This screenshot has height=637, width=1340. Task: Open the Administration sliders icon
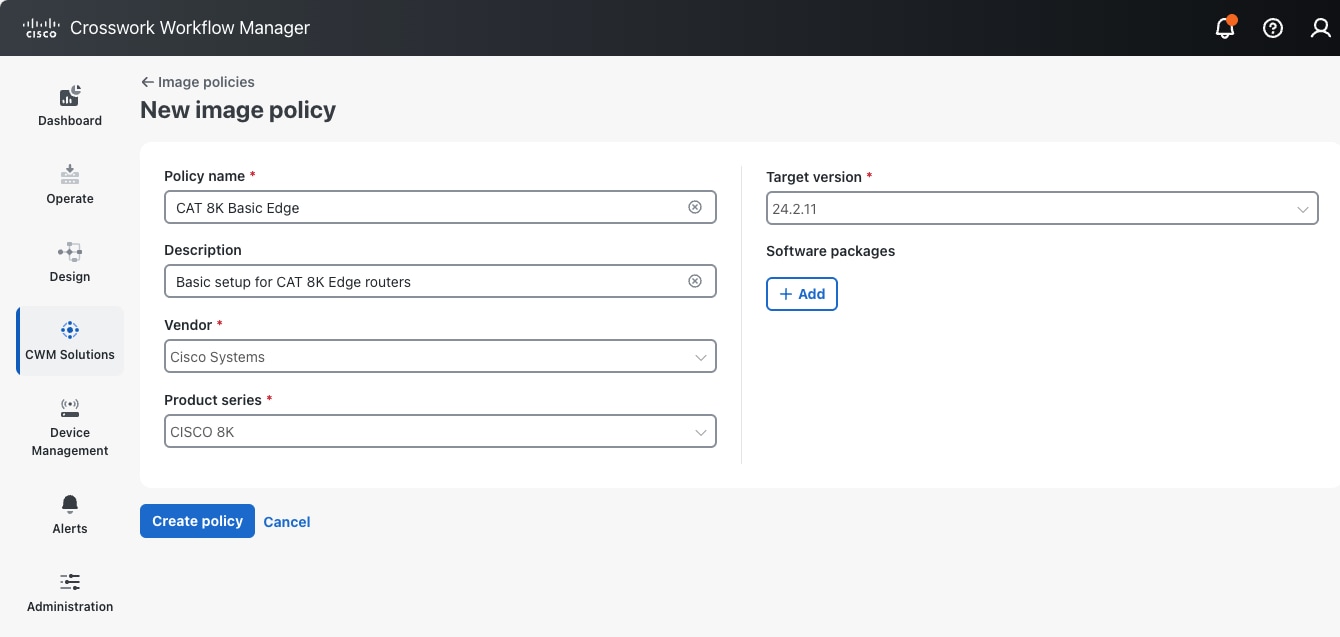(70, 582)
